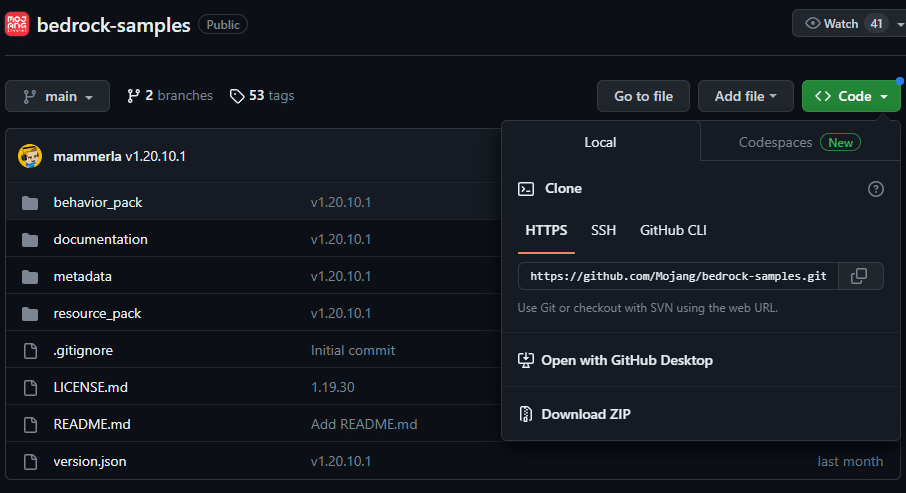The width and height of the screenshot is (906, 493).
Task: Click the clone URL text field
Action: click(x=678, y=276)
